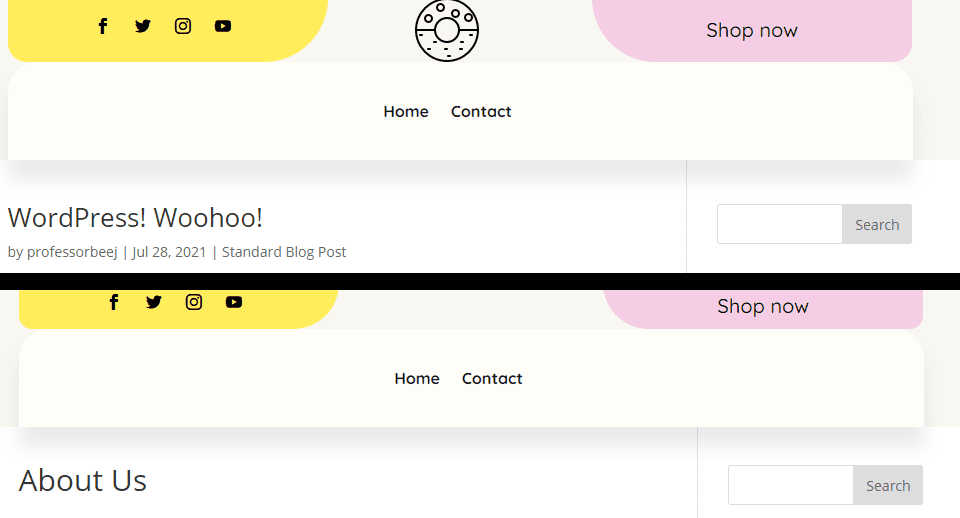Screen dimensions: 960x518
Task: Click the Facebook icon in the WordPress! Woohoo! page header
Action: pyautogui.click(x=103, y=26)
